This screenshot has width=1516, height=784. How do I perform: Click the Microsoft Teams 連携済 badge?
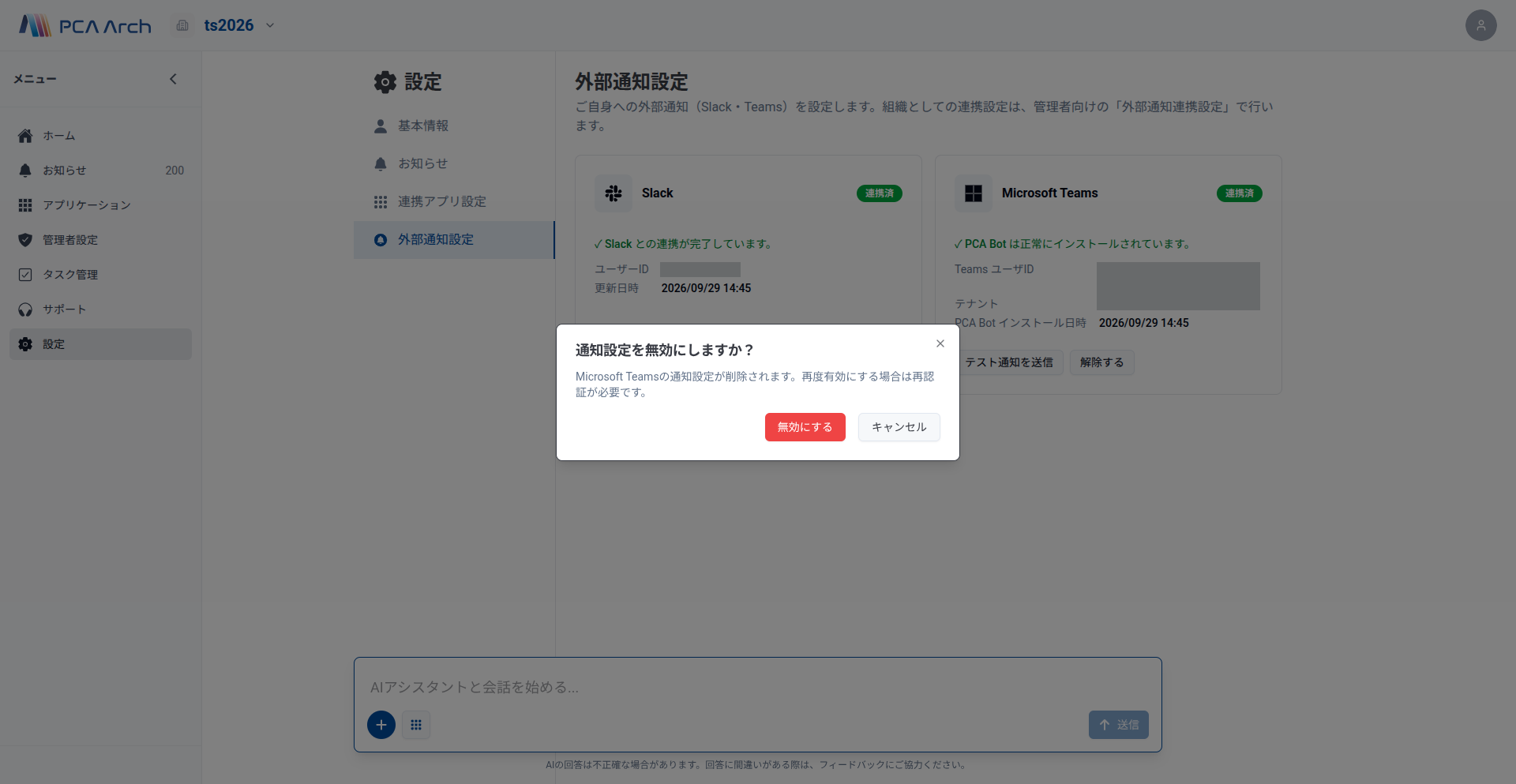1240,193
